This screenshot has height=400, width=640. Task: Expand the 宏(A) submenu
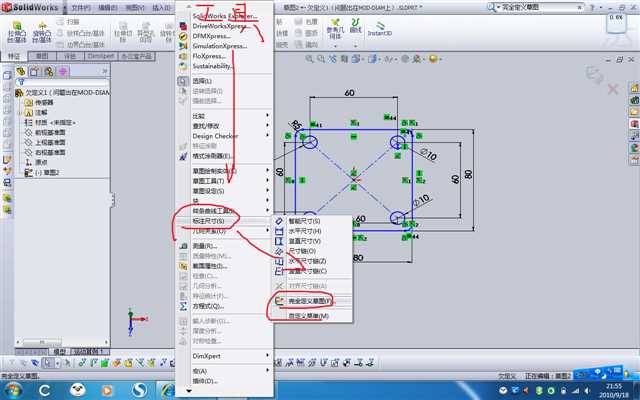pos(268,371)
